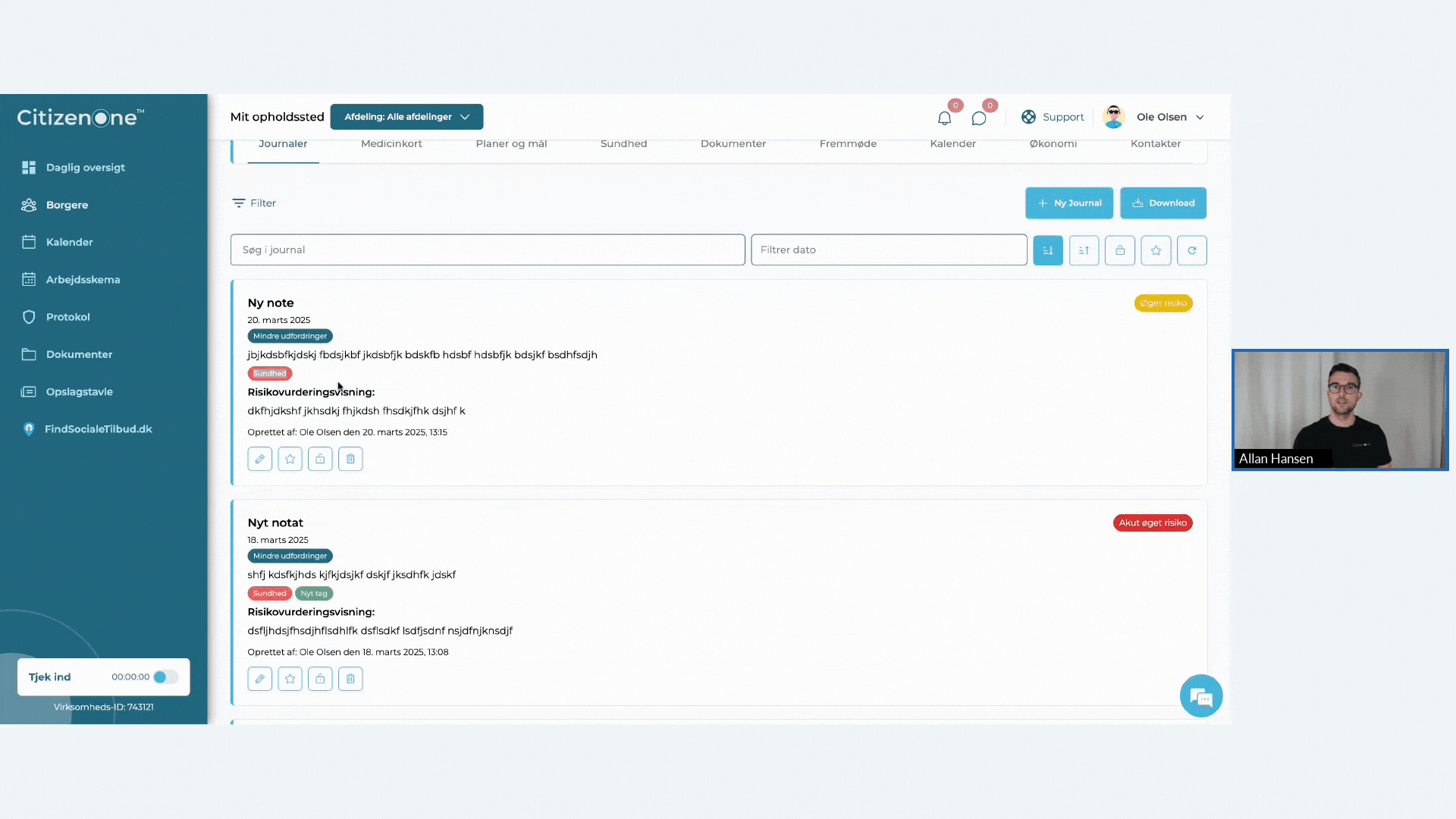
Task: Lock the Ny note entry
Action: click(320, 459)
